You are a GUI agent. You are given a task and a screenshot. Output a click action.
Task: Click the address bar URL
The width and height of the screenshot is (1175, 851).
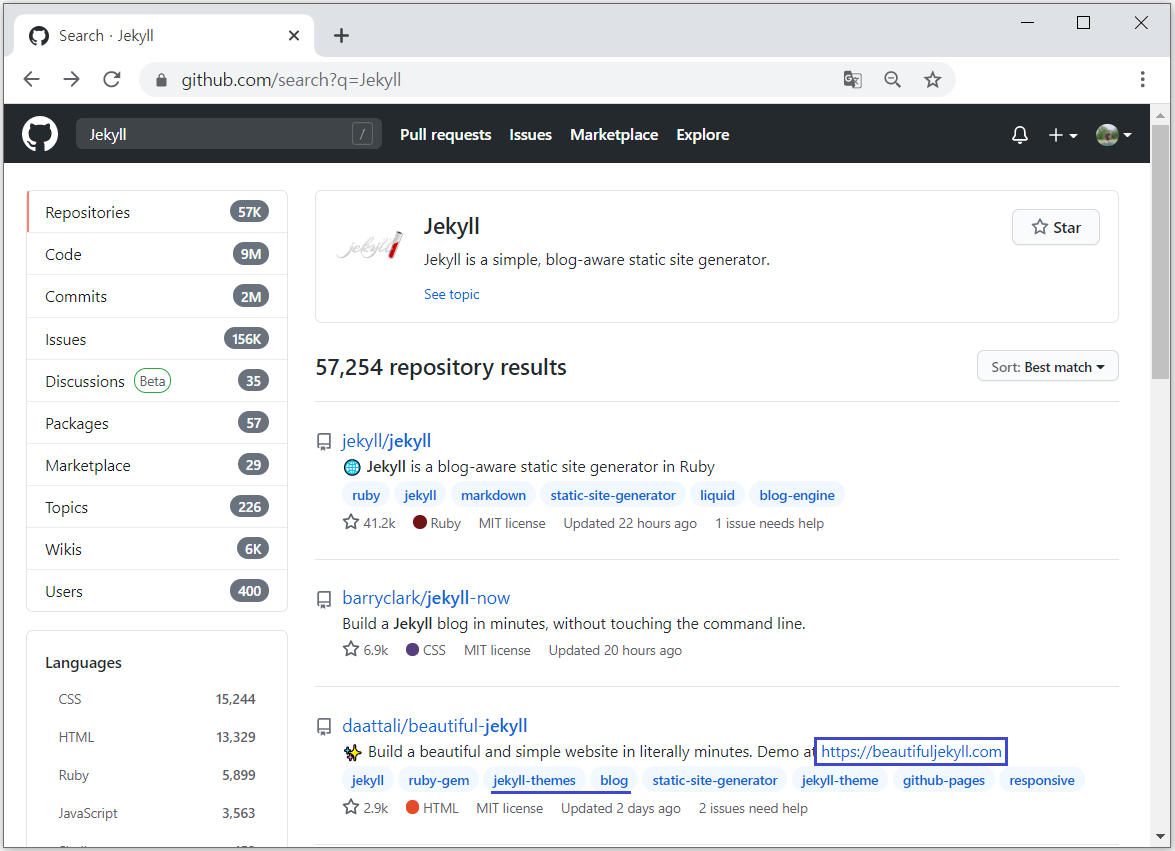[291, 80]
